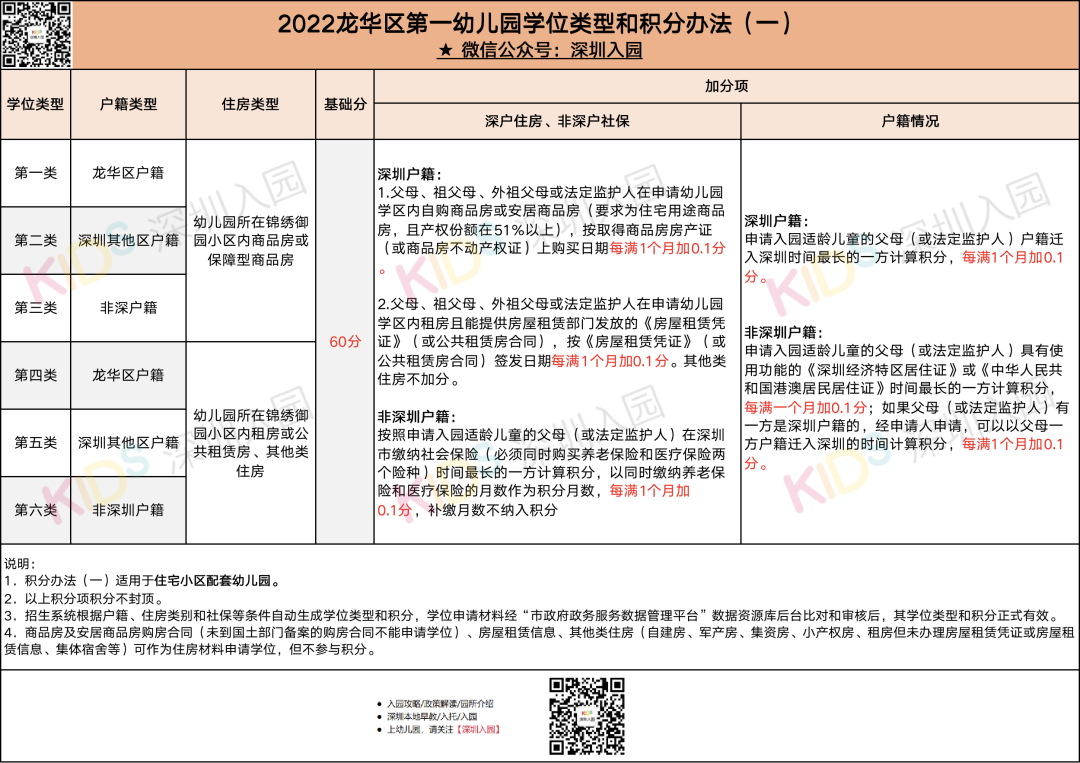Click the 第四类 cell

coord(35,375)
